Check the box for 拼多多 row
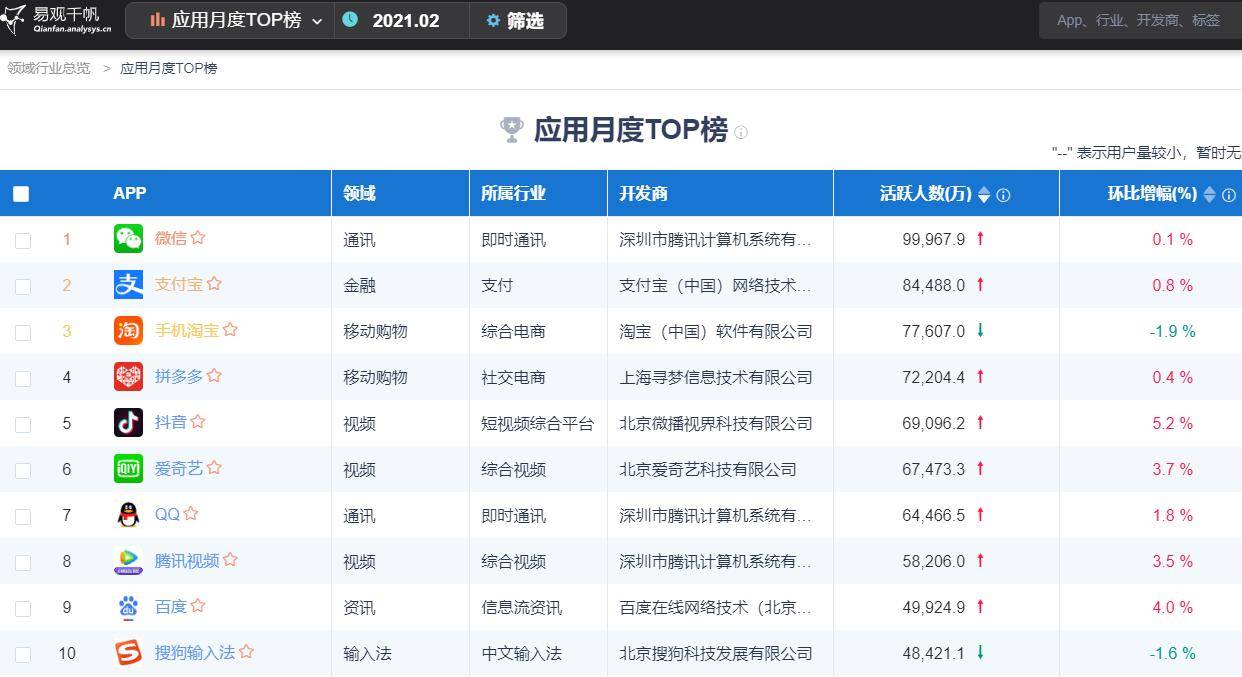This screenshot has height=677, width=1242. click(23, 379)
